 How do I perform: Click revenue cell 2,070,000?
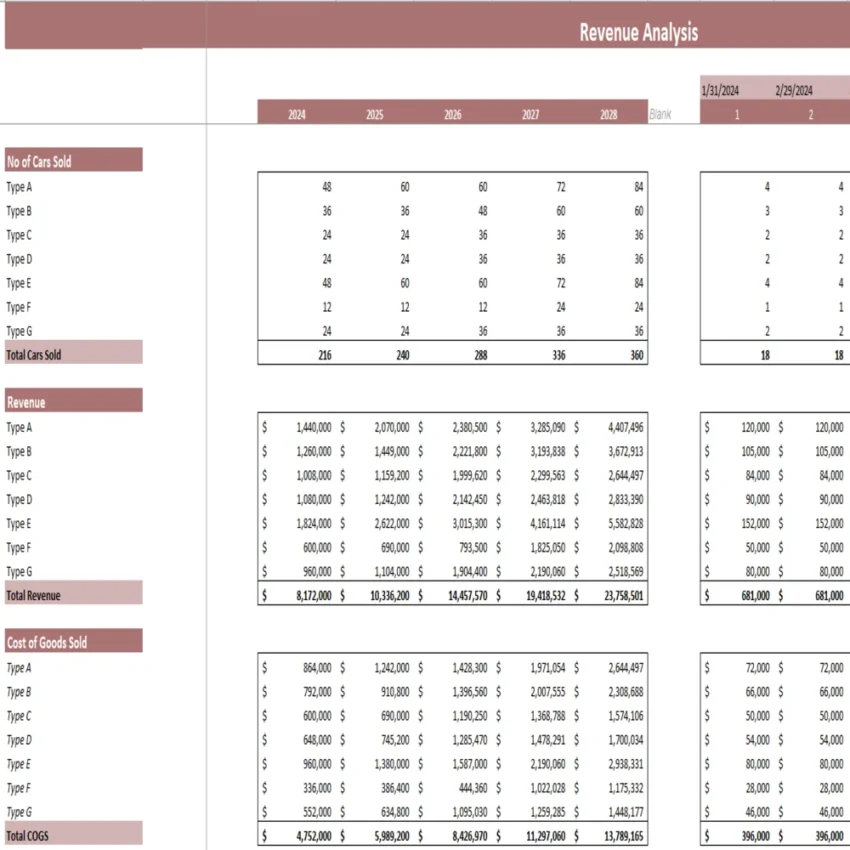(x=392, y=428)
